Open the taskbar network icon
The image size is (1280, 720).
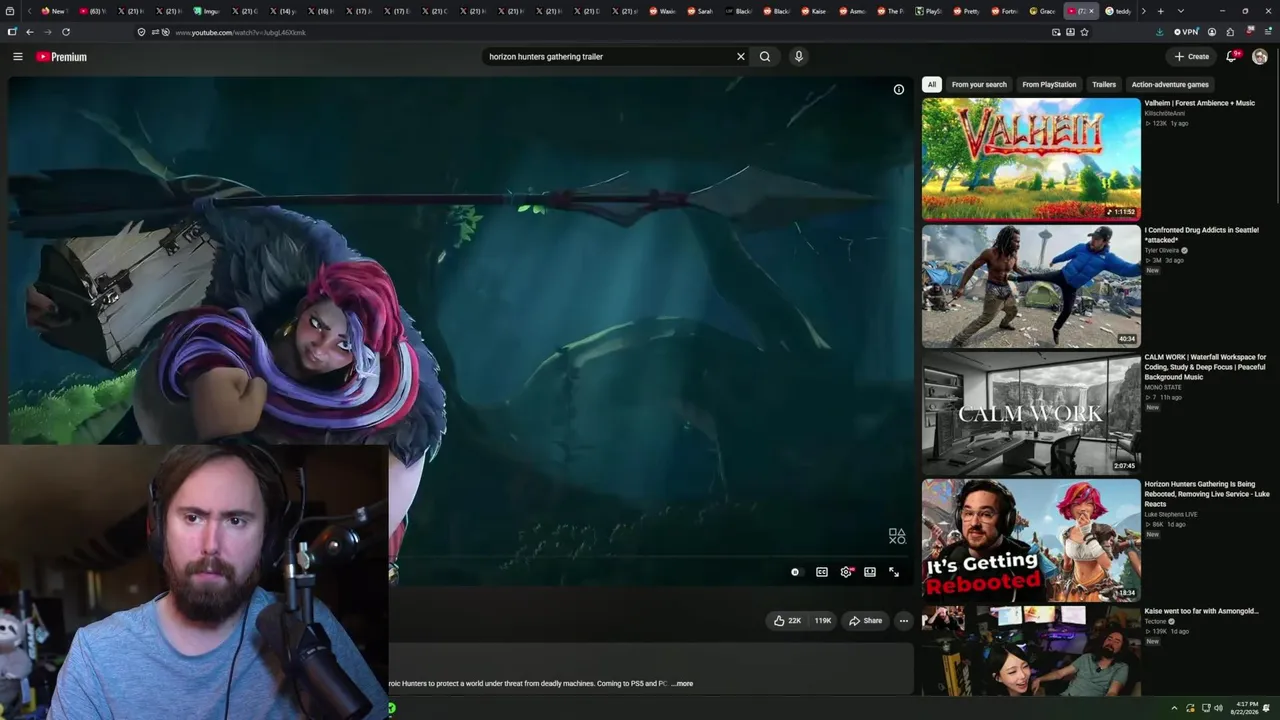[x=1205, y=708]
